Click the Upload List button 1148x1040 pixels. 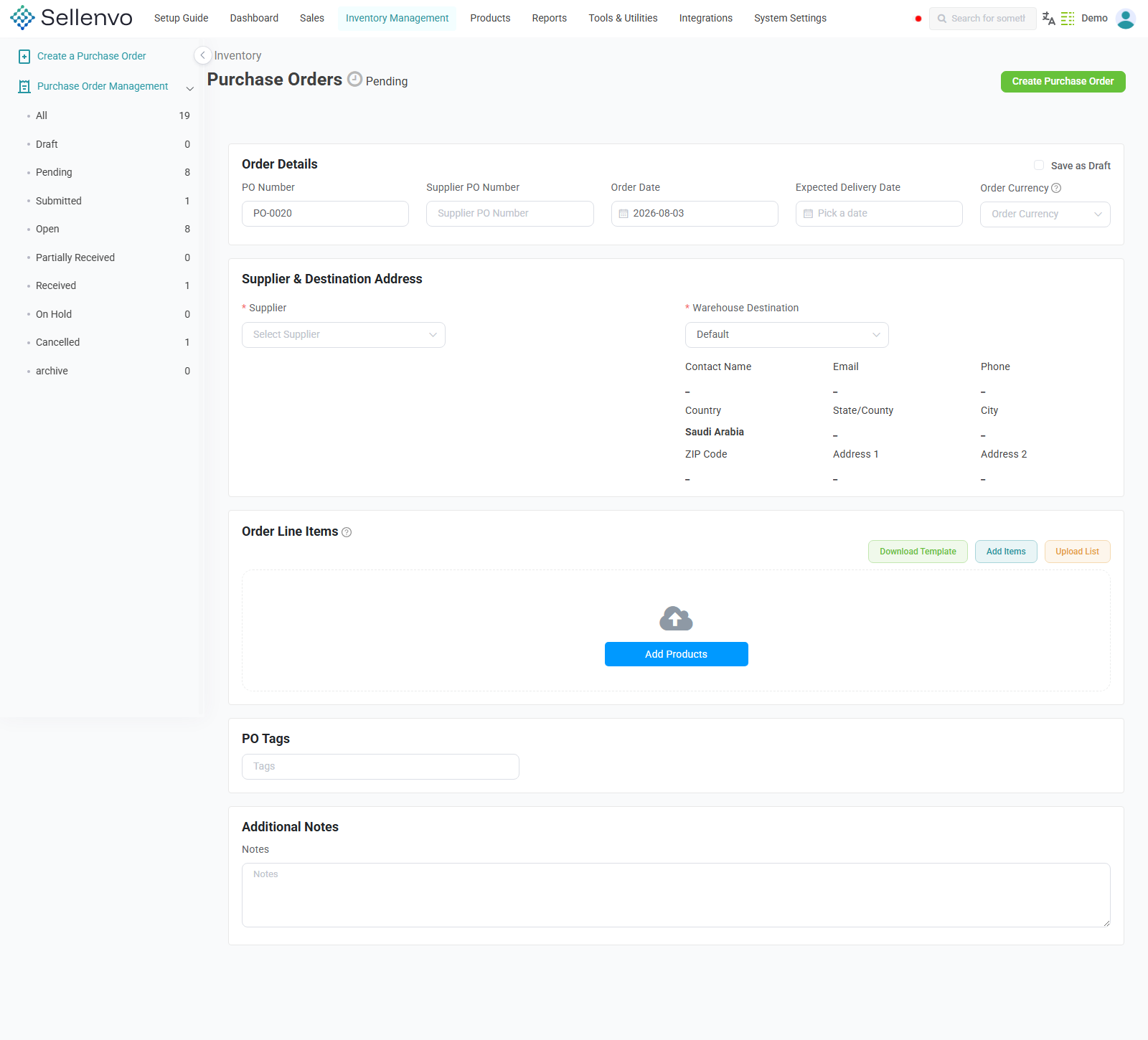click(x=1078, y=552)
